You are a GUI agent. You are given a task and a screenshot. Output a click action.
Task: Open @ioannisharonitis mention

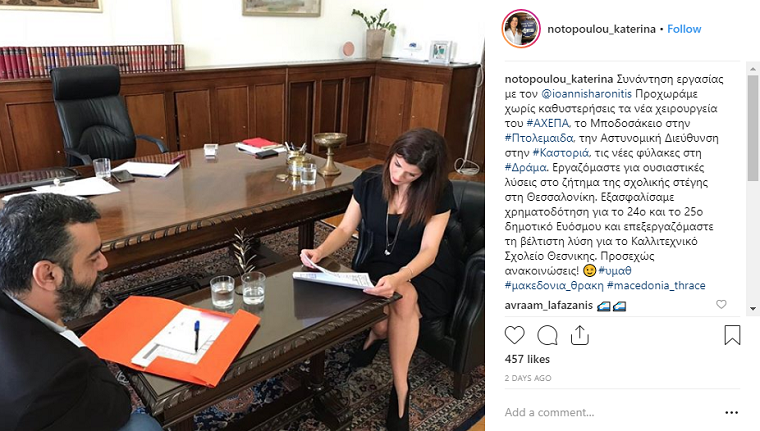pos(586,94)
